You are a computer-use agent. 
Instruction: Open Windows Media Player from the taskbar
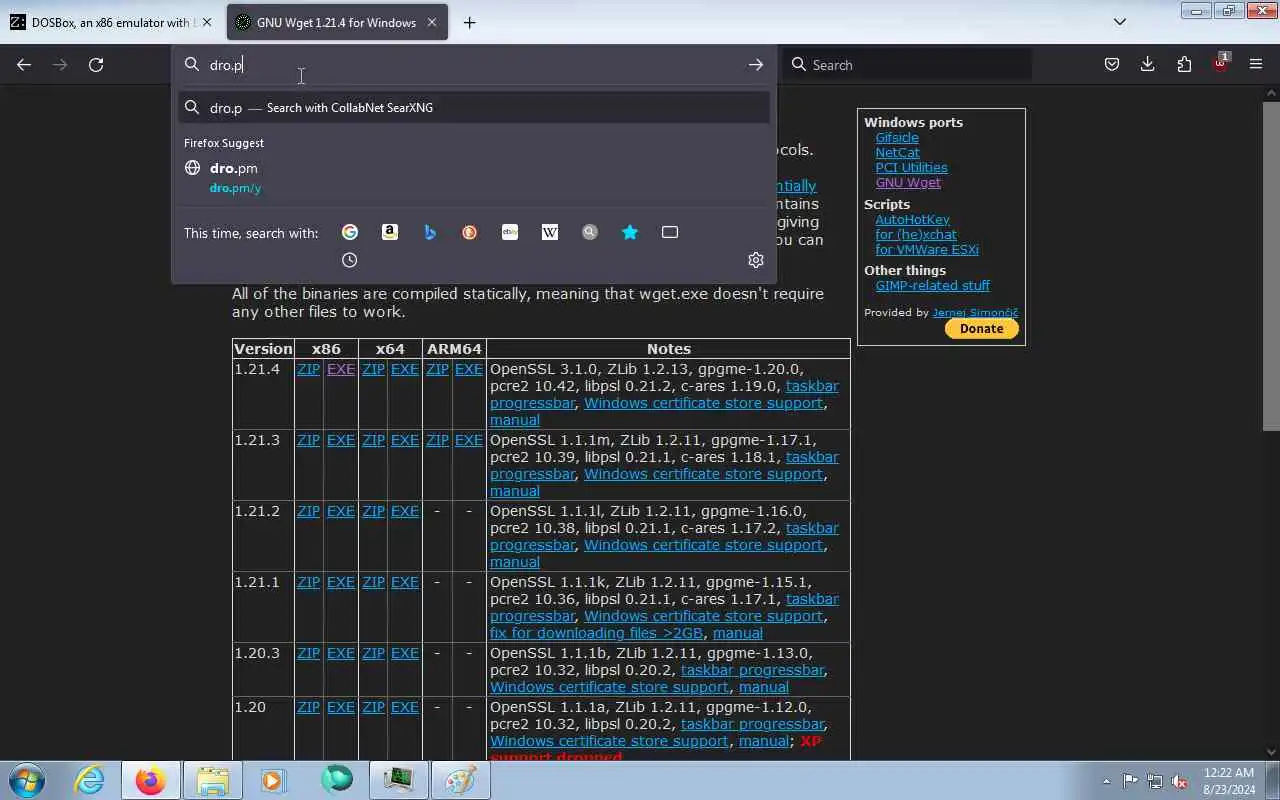click(274, 780)
